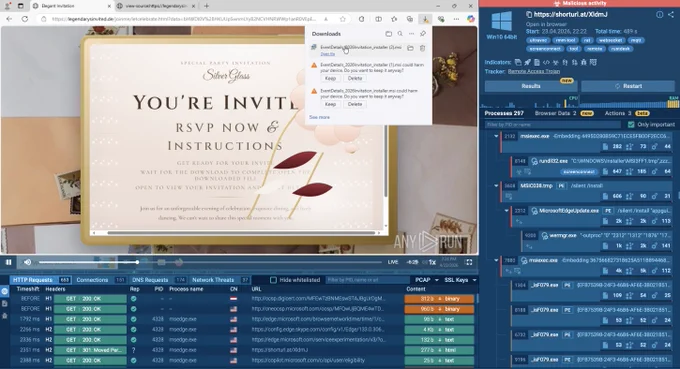This screenshot has width=680, height=369.
Task: Select the rundll32.exe process row
Action: tap(592, 166)
